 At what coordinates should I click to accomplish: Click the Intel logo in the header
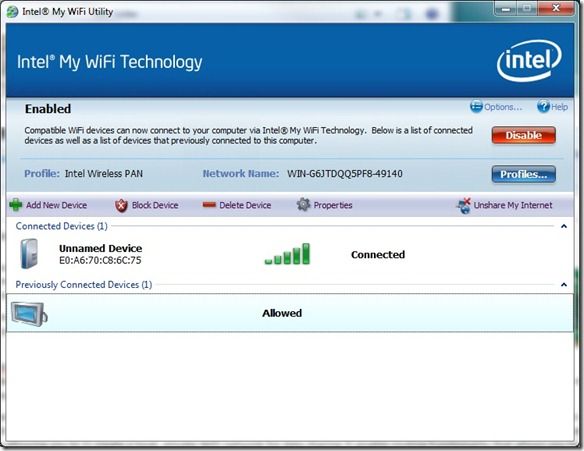coord(529,61)
